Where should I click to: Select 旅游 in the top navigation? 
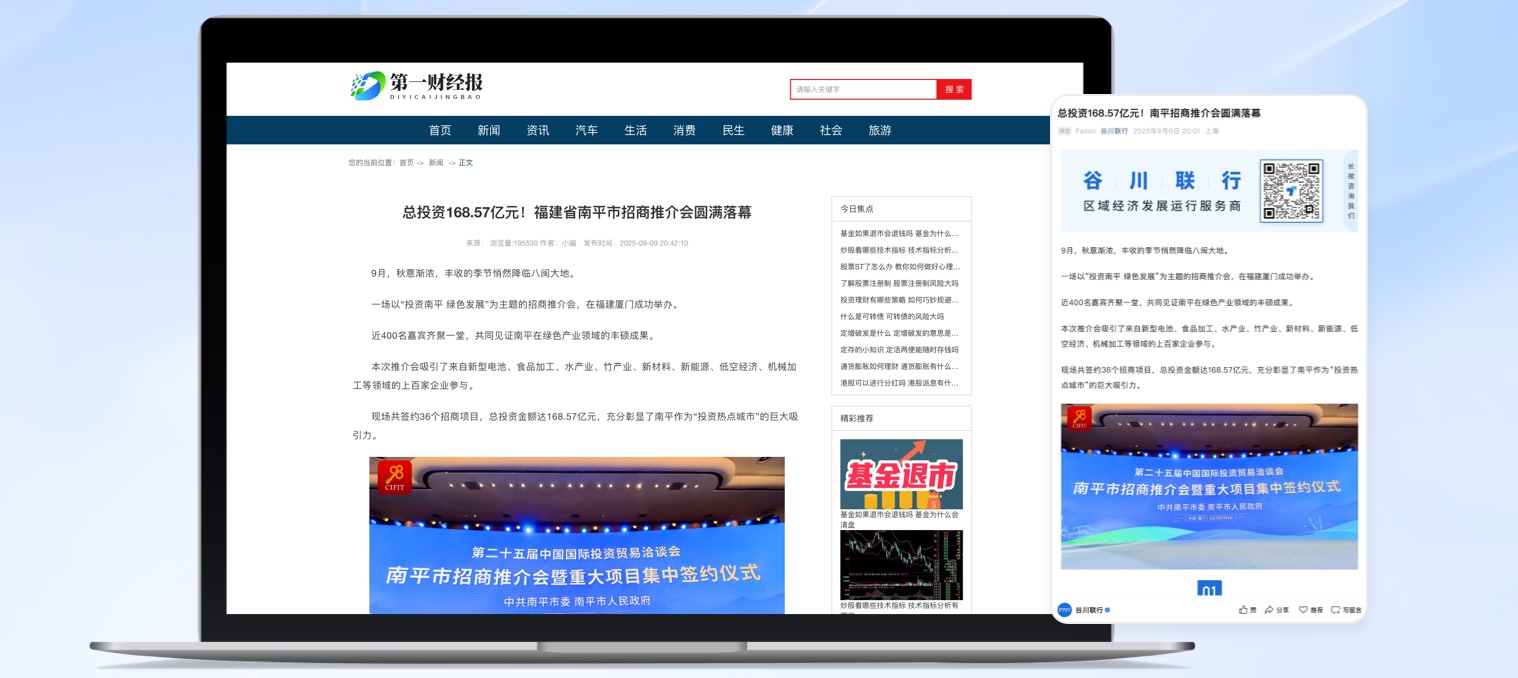click(879, 130)
